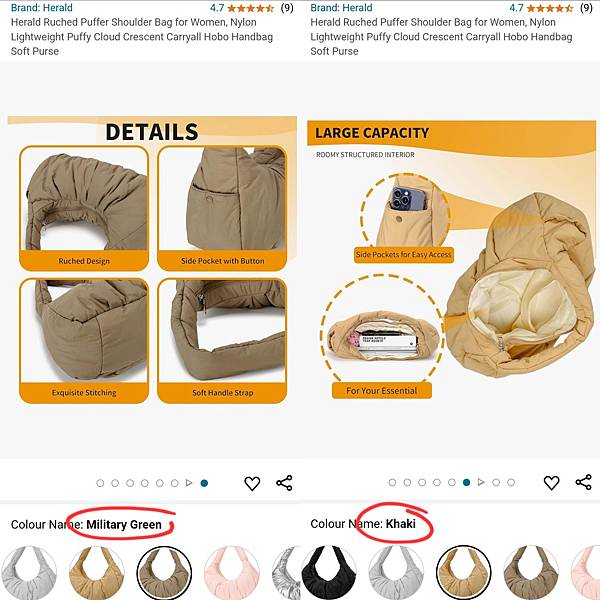Tap the share icon on left listing
The height and width of the screenshot is (600, 600).
[x=284, y=483]
